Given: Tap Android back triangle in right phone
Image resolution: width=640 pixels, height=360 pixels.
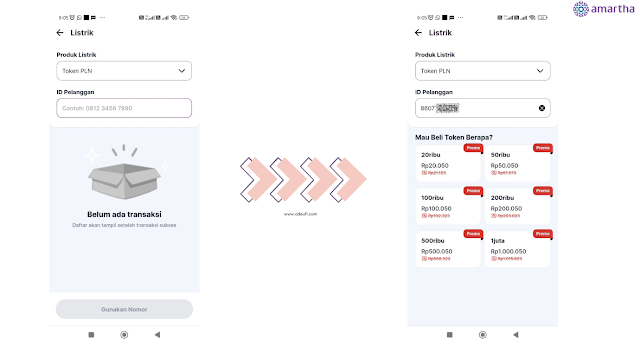Looking at the screenshot, I should click(x=516, y=335).
